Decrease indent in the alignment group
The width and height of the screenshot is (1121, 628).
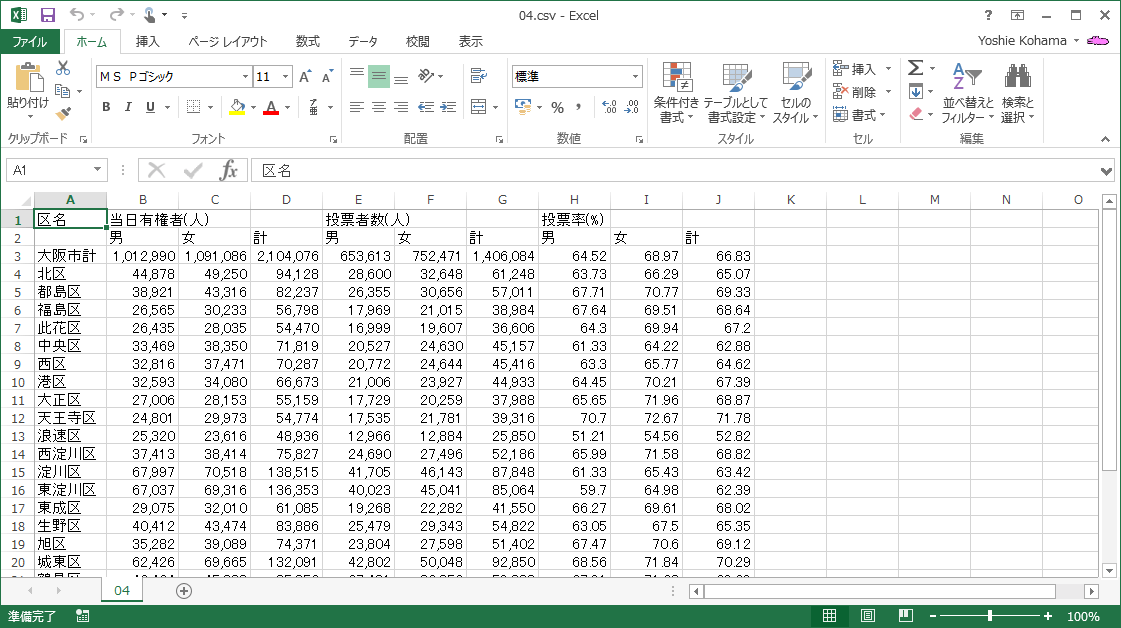pyautogui.click(x=426, y=107)
